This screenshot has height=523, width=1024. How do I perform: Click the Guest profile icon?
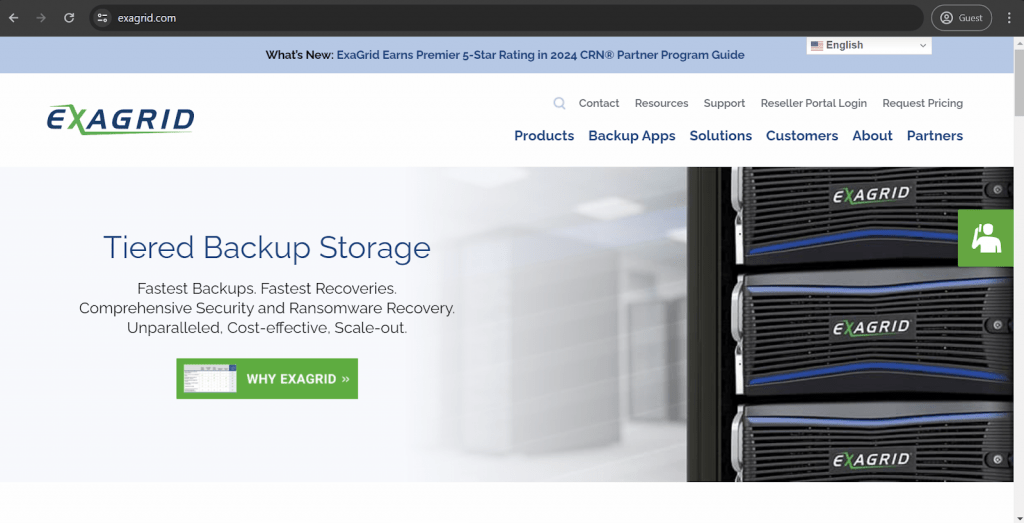coord(961,18)
